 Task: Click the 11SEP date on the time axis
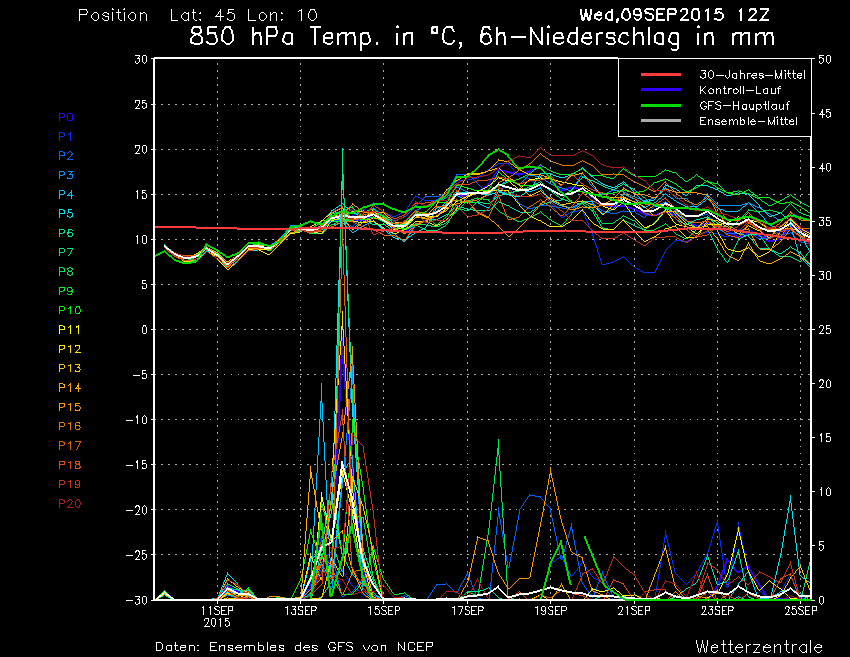217,610
